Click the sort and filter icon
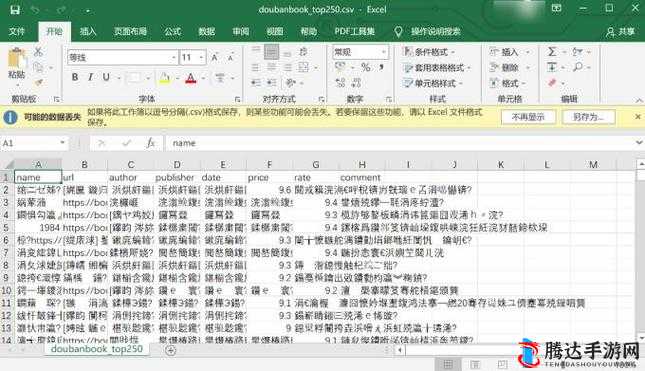The image size is (645, 371). coord(578,52)
